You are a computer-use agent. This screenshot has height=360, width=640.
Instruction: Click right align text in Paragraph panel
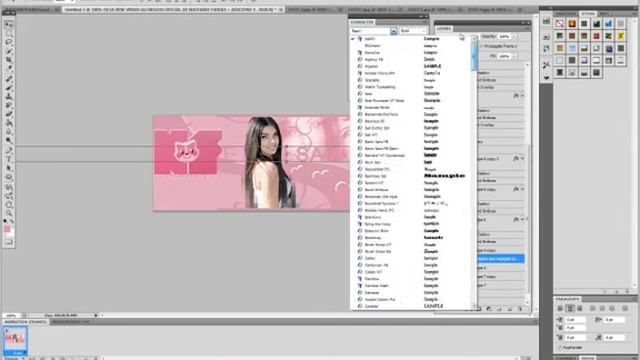click(580, 308)
